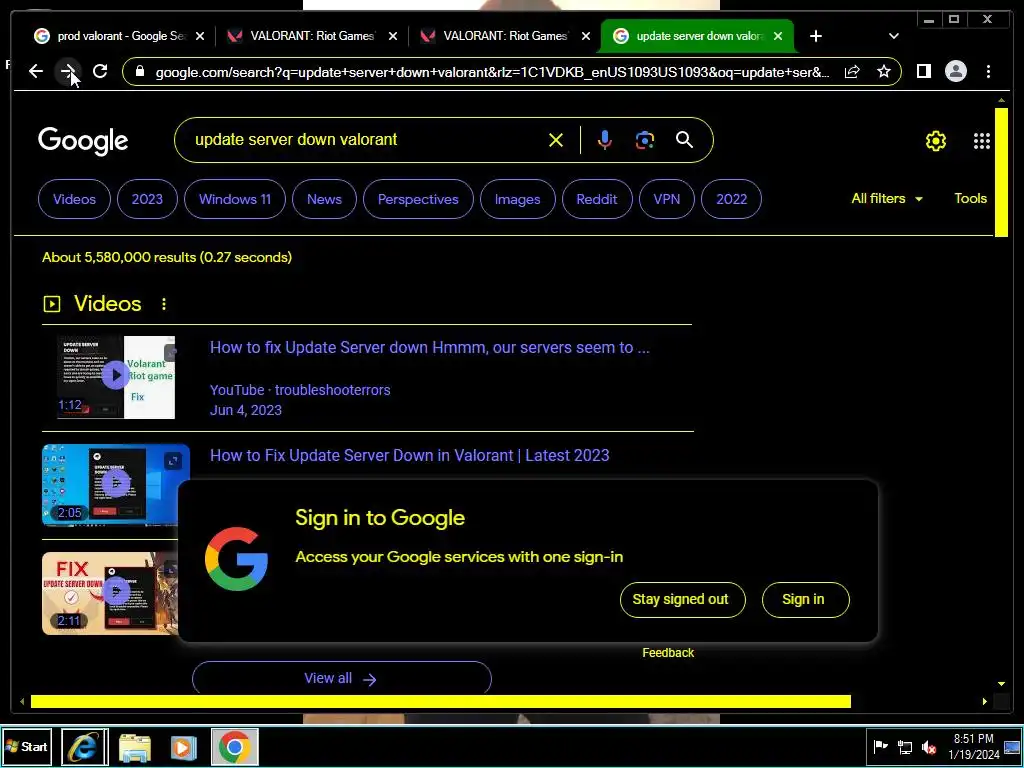Select the Perspectives filter chip
The height and width of the screenshot is (768, 1024).
click(418, 199)
